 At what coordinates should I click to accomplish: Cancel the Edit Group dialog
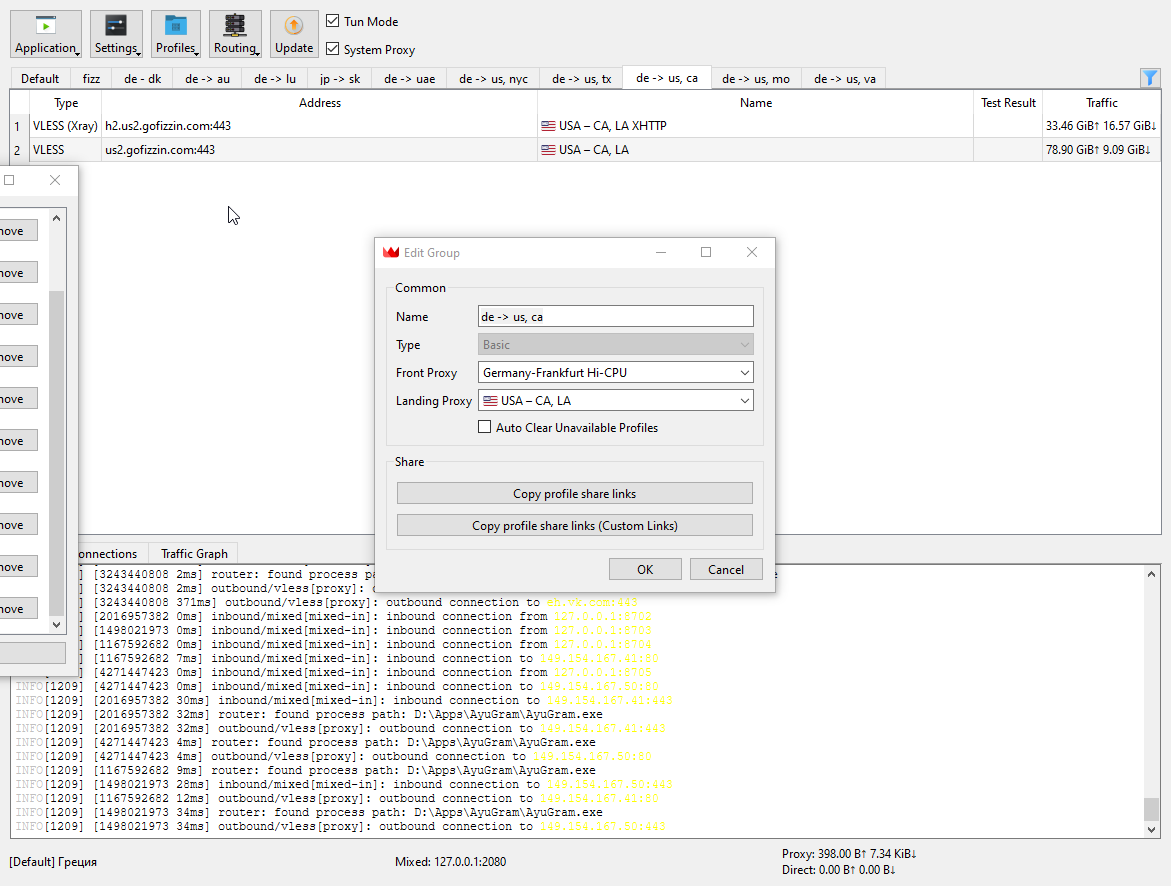726,569
